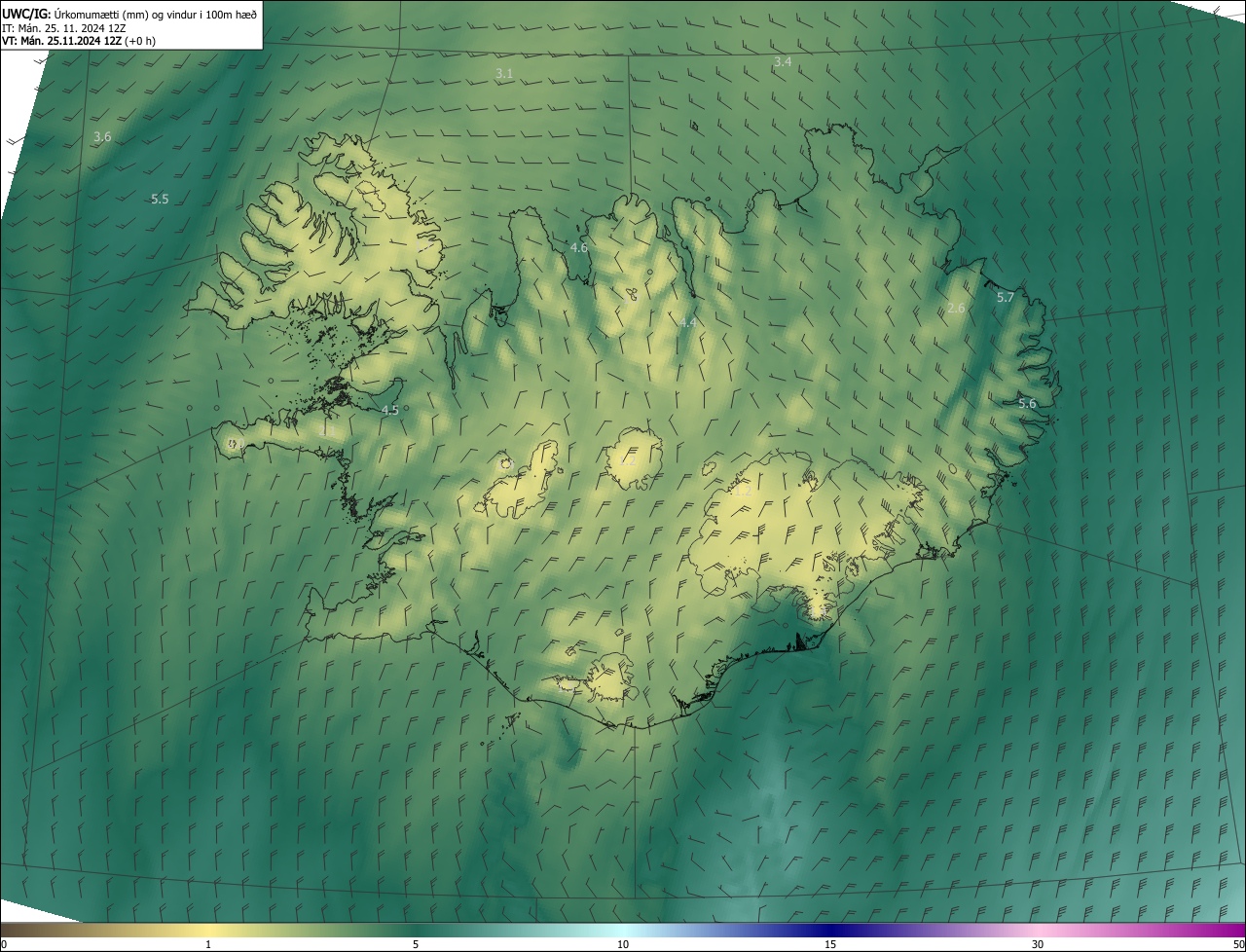This screenshot has width=1246, height=952.
Task: Click the 50 tick label on color scale
Action: 1238,944
